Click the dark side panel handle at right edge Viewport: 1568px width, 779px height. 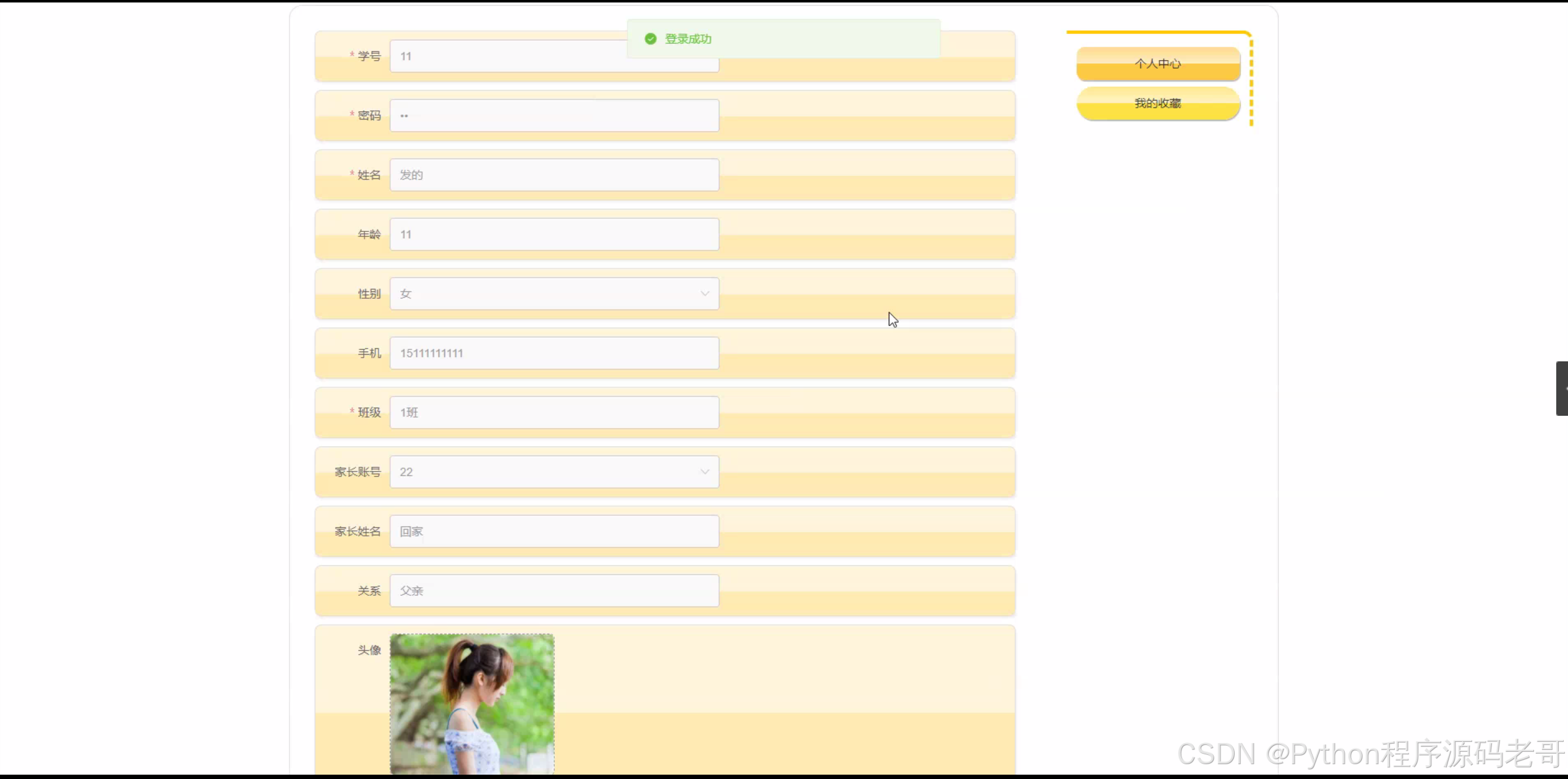pos(1562,389)
